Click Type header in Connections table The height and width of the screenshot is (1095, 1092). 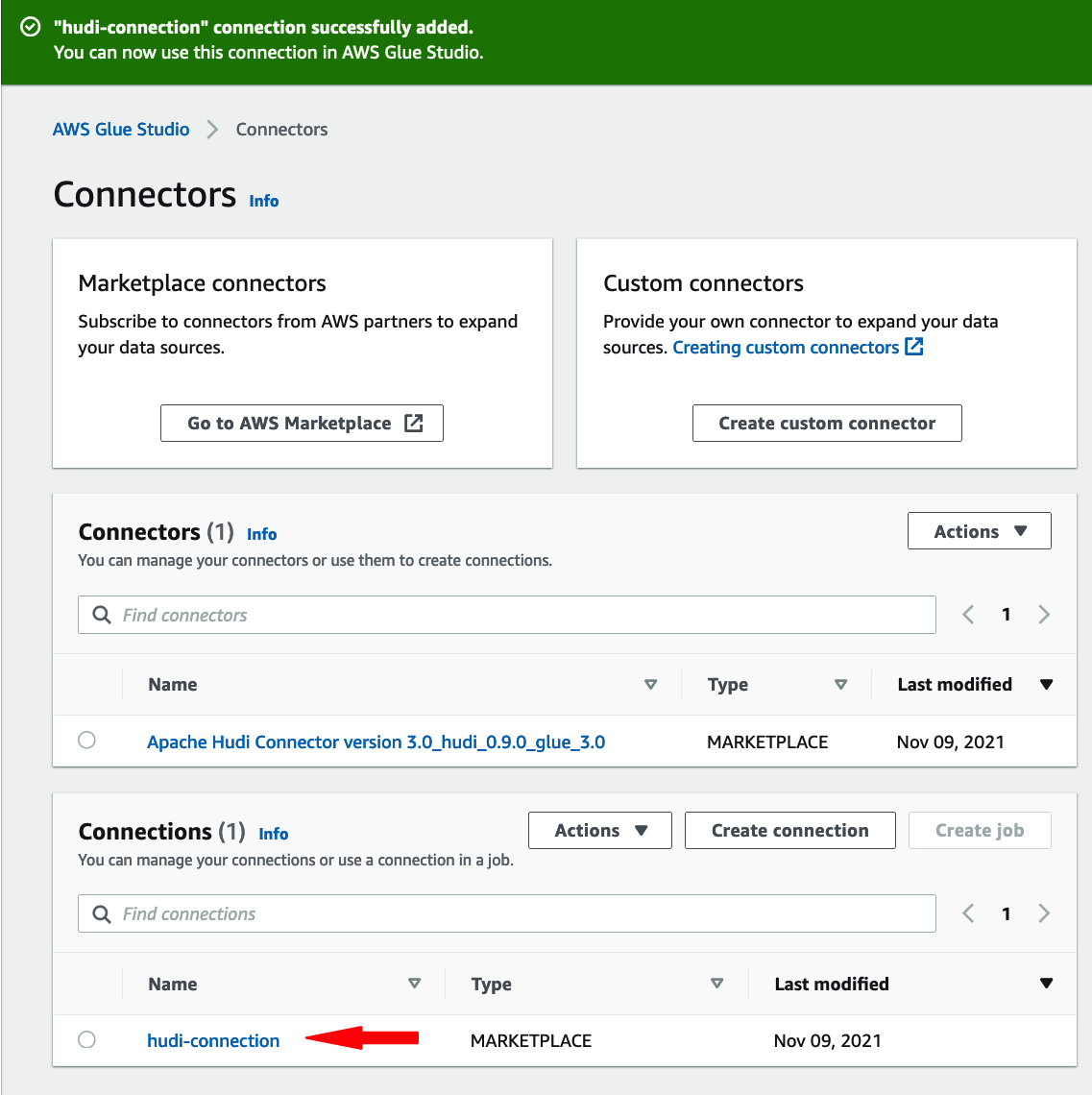[x=491, y=984]
